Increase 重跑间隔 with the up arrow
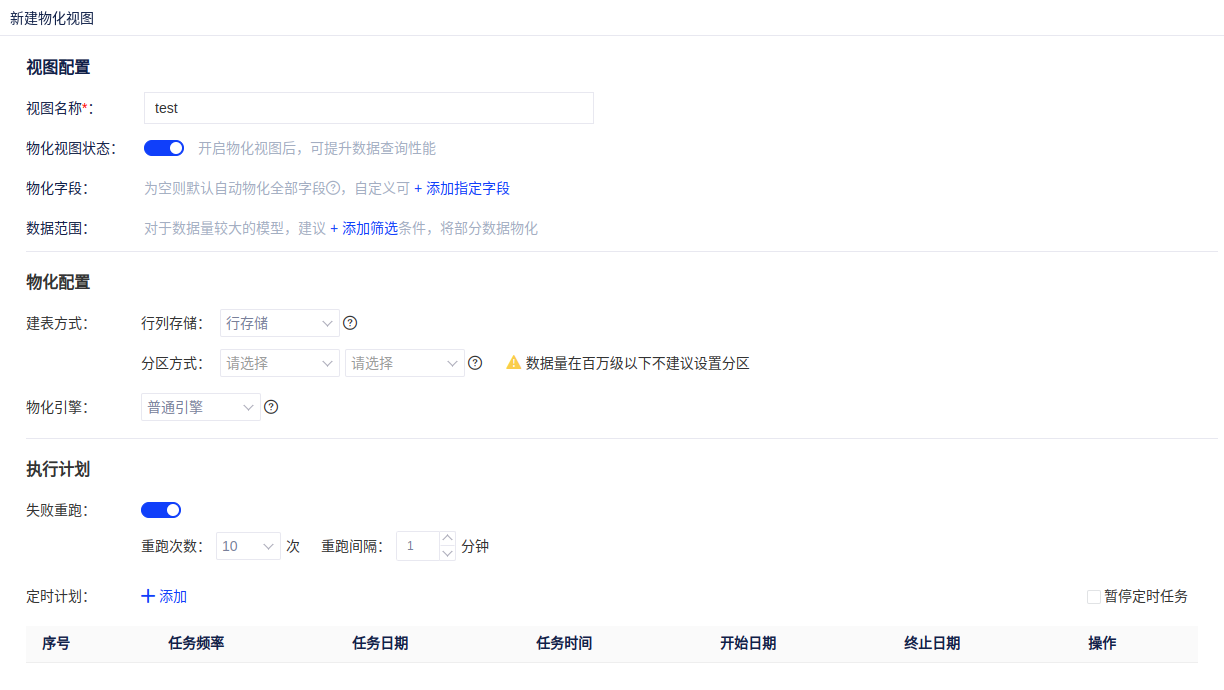Image resolution: width=1224 pixels, height=690 pixels. pos(447,539)
